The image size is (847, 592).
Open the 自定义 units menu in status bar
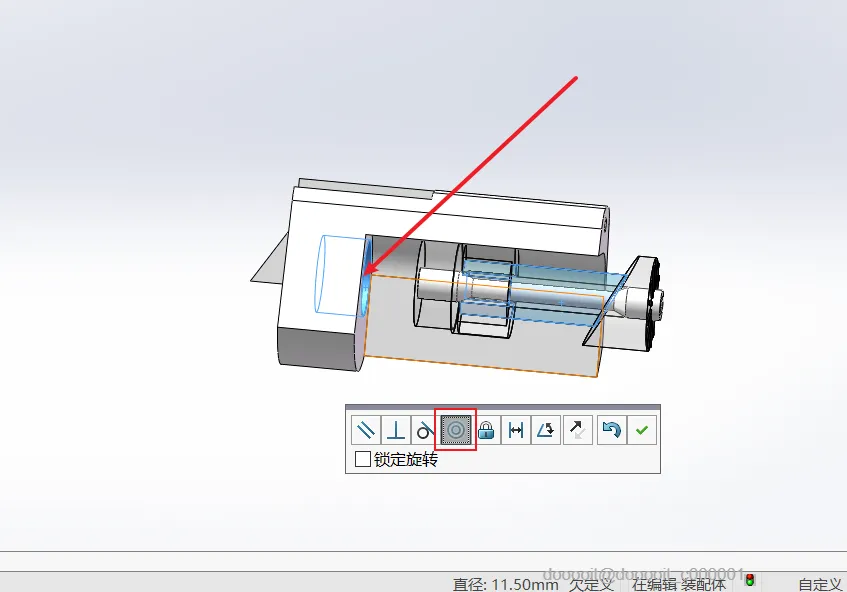pos(820,584)
